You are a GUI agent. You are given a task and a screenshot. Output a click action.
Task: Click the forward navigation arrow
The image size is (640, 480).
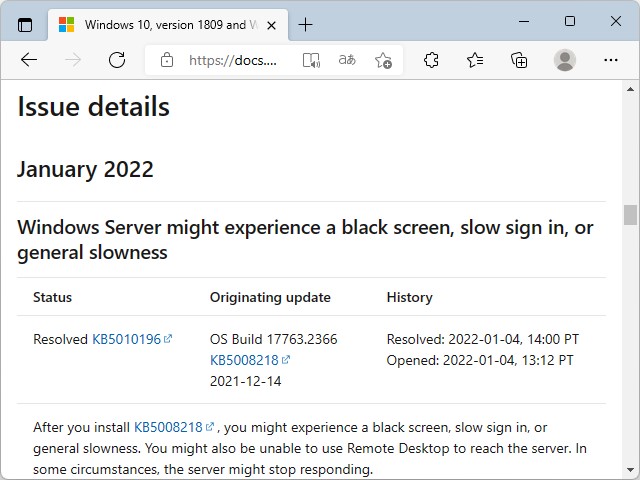point(73,60)
